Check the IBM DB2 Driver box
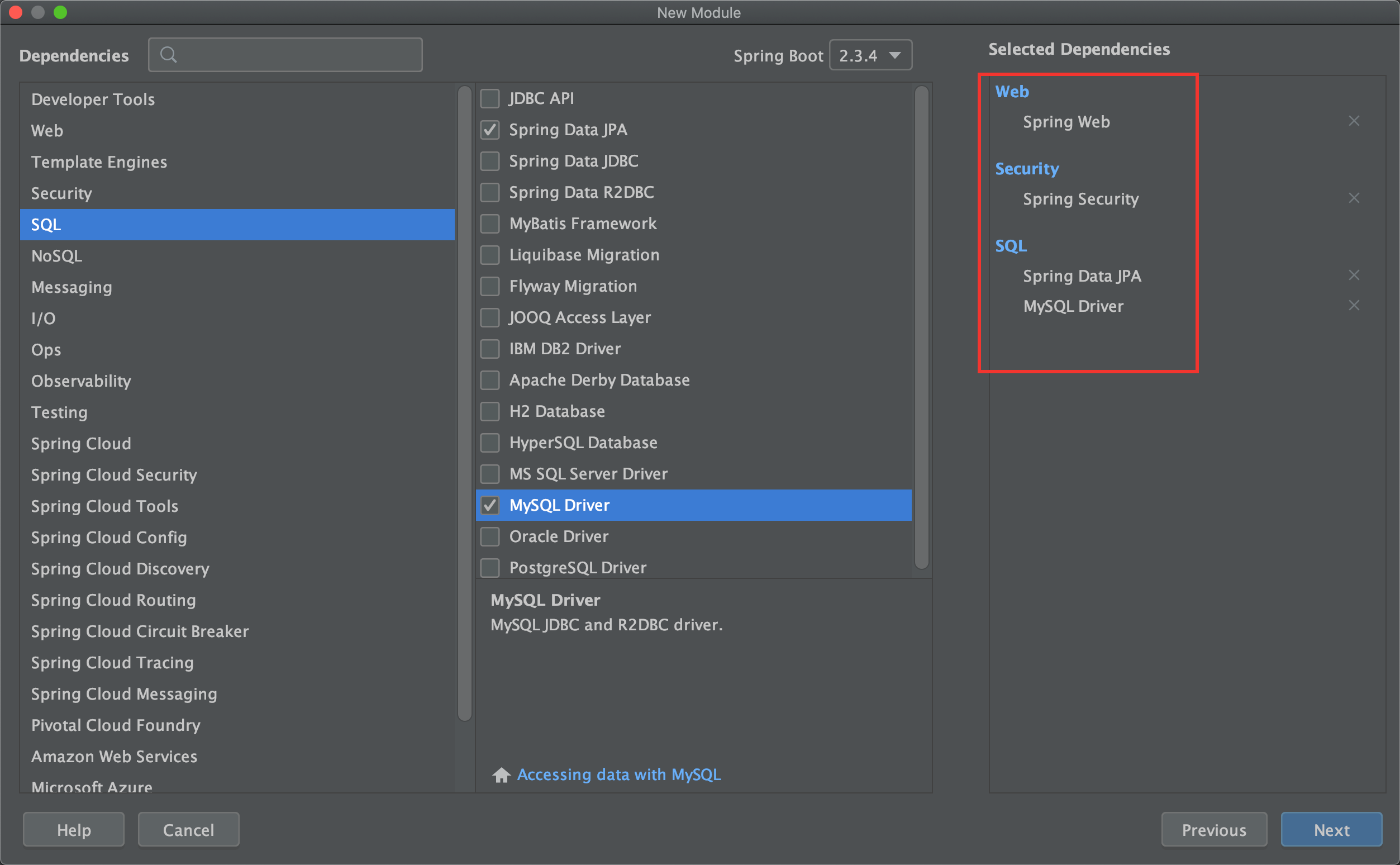Screen dimensions: 1400x865 [x=489, y=349]
